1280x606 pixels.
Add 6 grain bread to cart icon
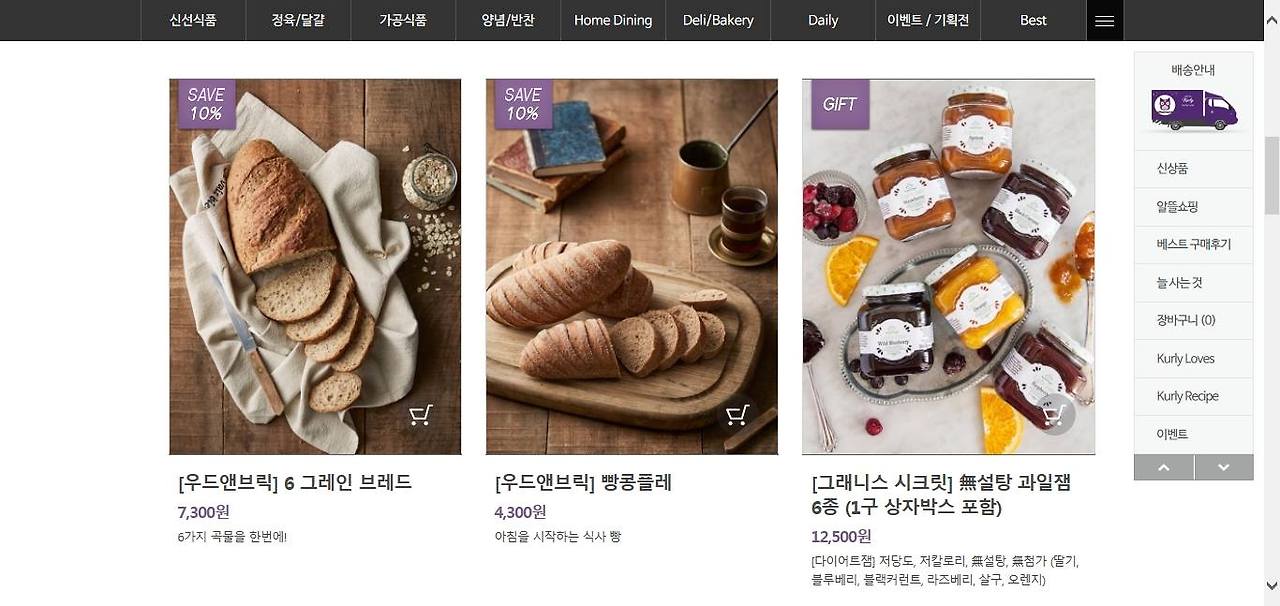coord(421,414)
